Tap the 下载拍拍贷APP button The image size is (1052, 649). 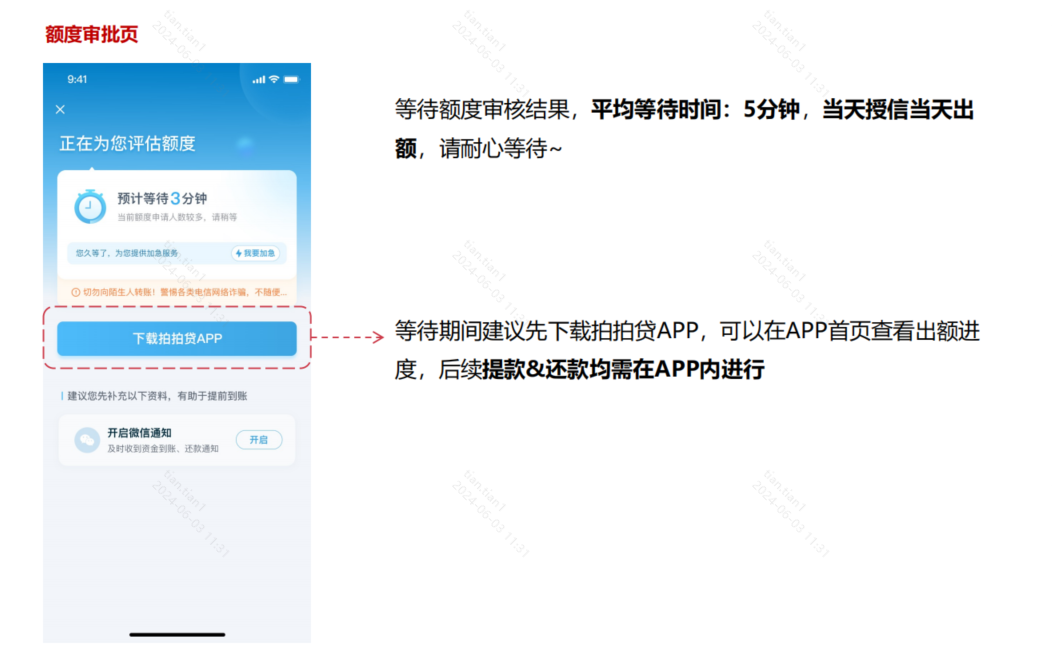pyautogui.click(x=176, y=338)
